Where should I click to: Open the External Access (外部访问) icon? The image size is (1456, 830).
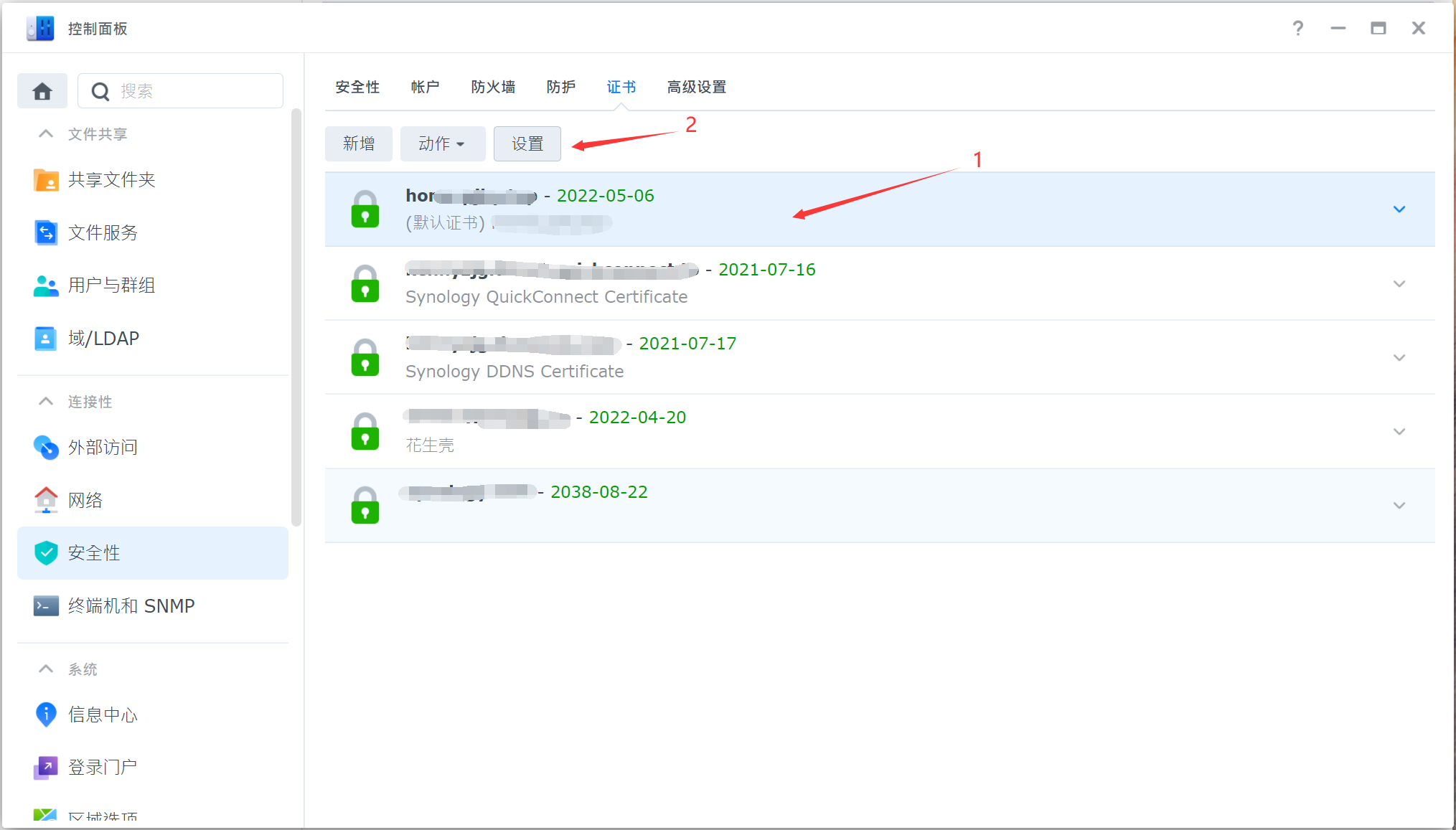point(47,448)
